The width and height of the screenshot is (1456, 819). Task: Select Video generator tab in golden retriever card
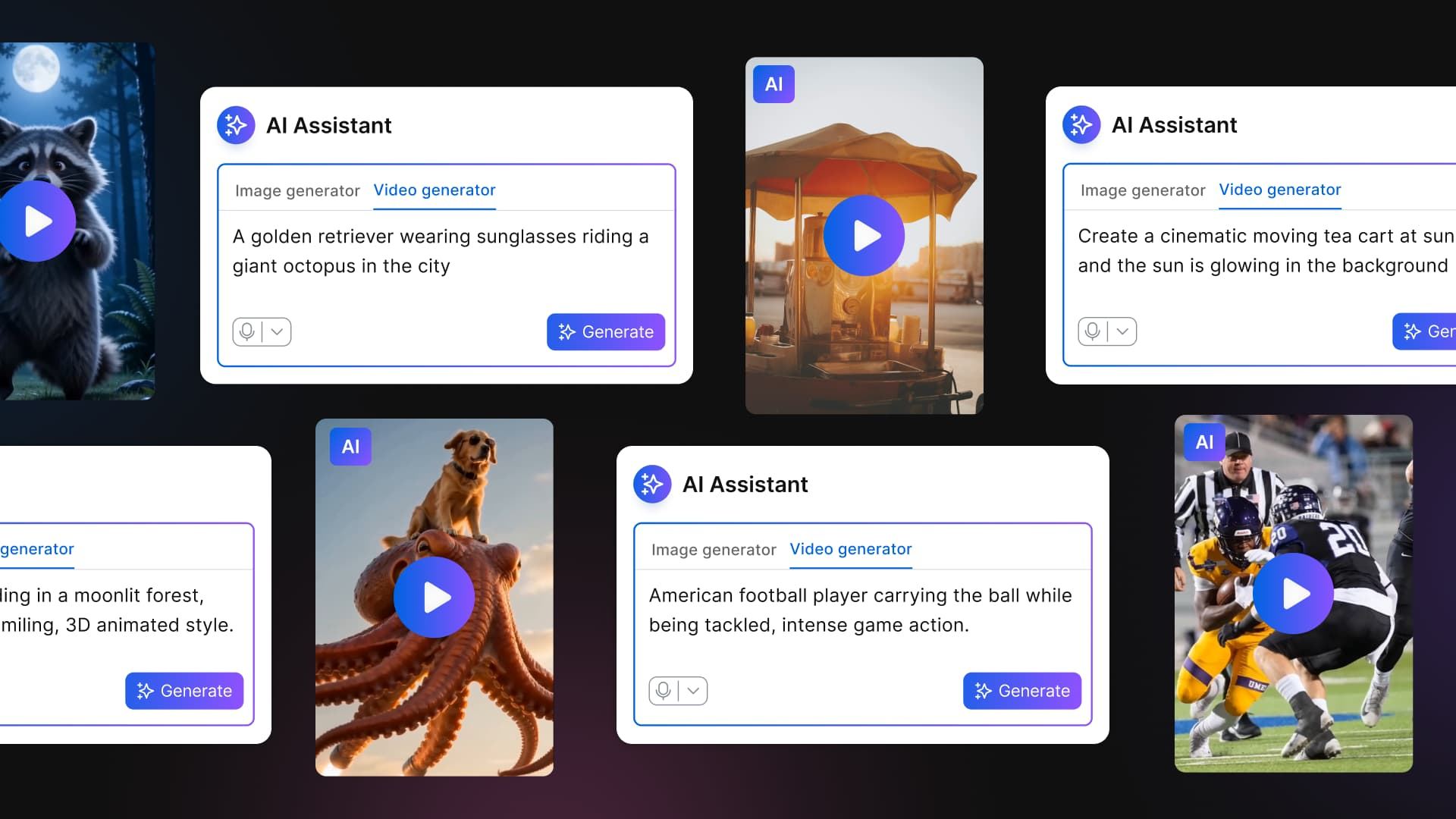point(435,190)
